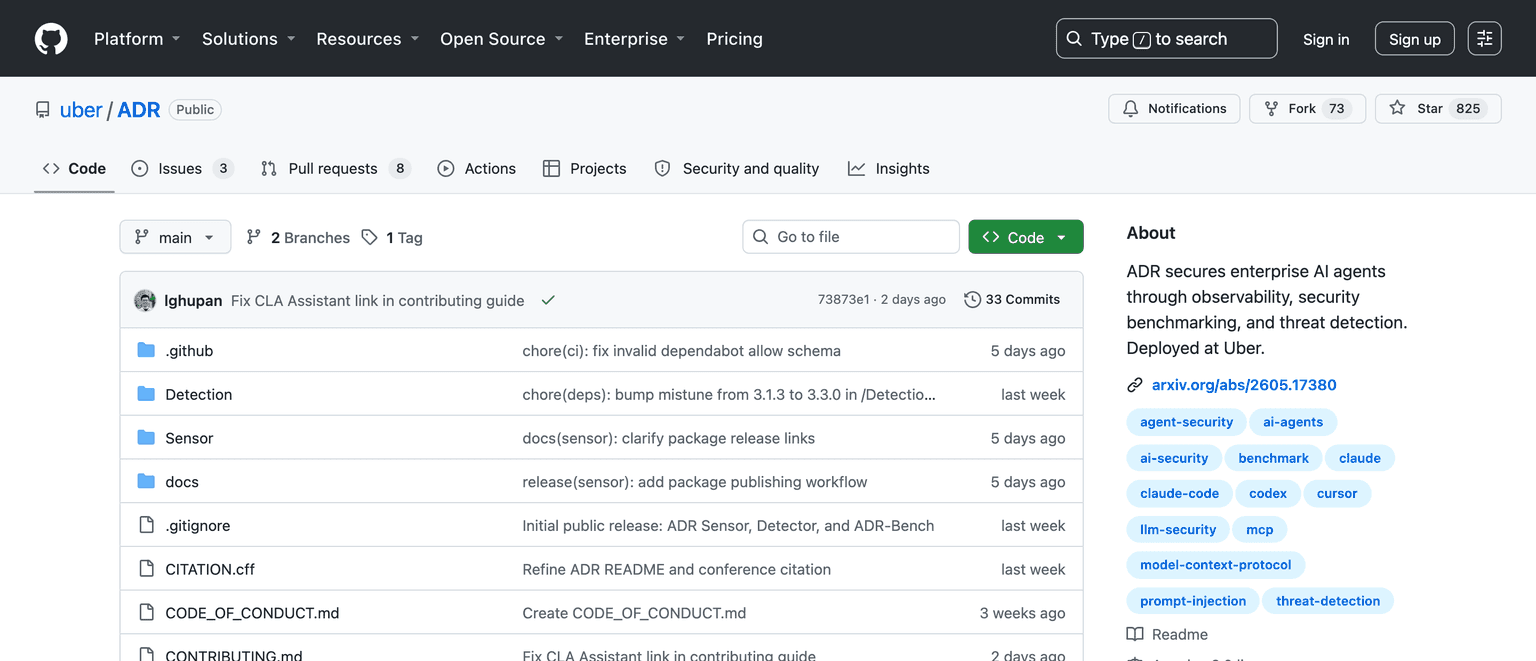Click the lghupan avatar image

point(145,300)
